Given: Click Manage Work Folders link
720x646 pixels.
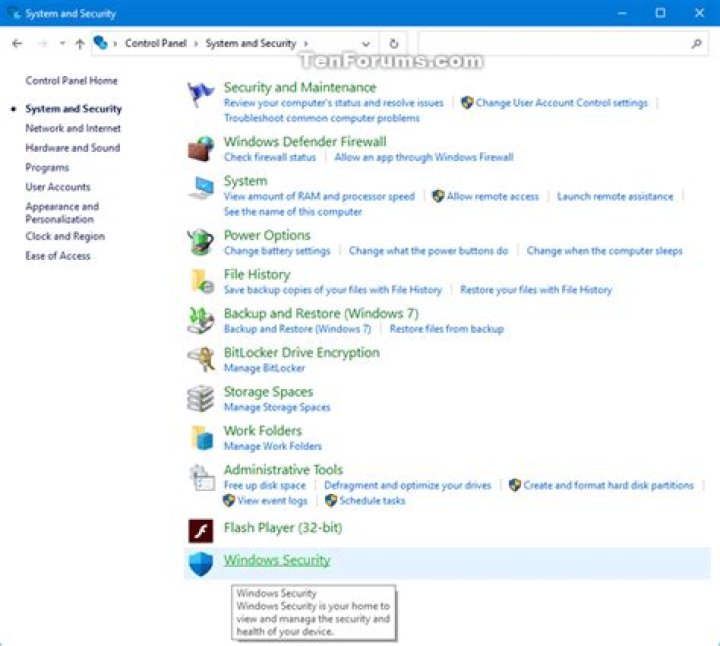Looking at the screenshot, I should [x=273, y=446].
